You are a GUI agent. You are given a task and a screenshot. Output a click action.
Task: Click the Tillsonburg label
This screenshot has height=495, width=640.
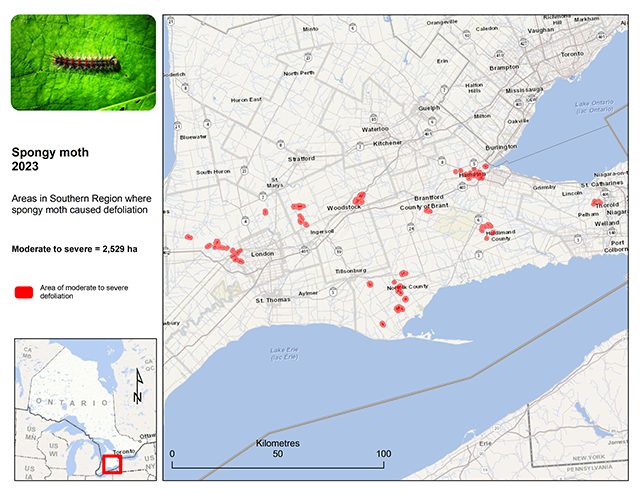point(351,271)
